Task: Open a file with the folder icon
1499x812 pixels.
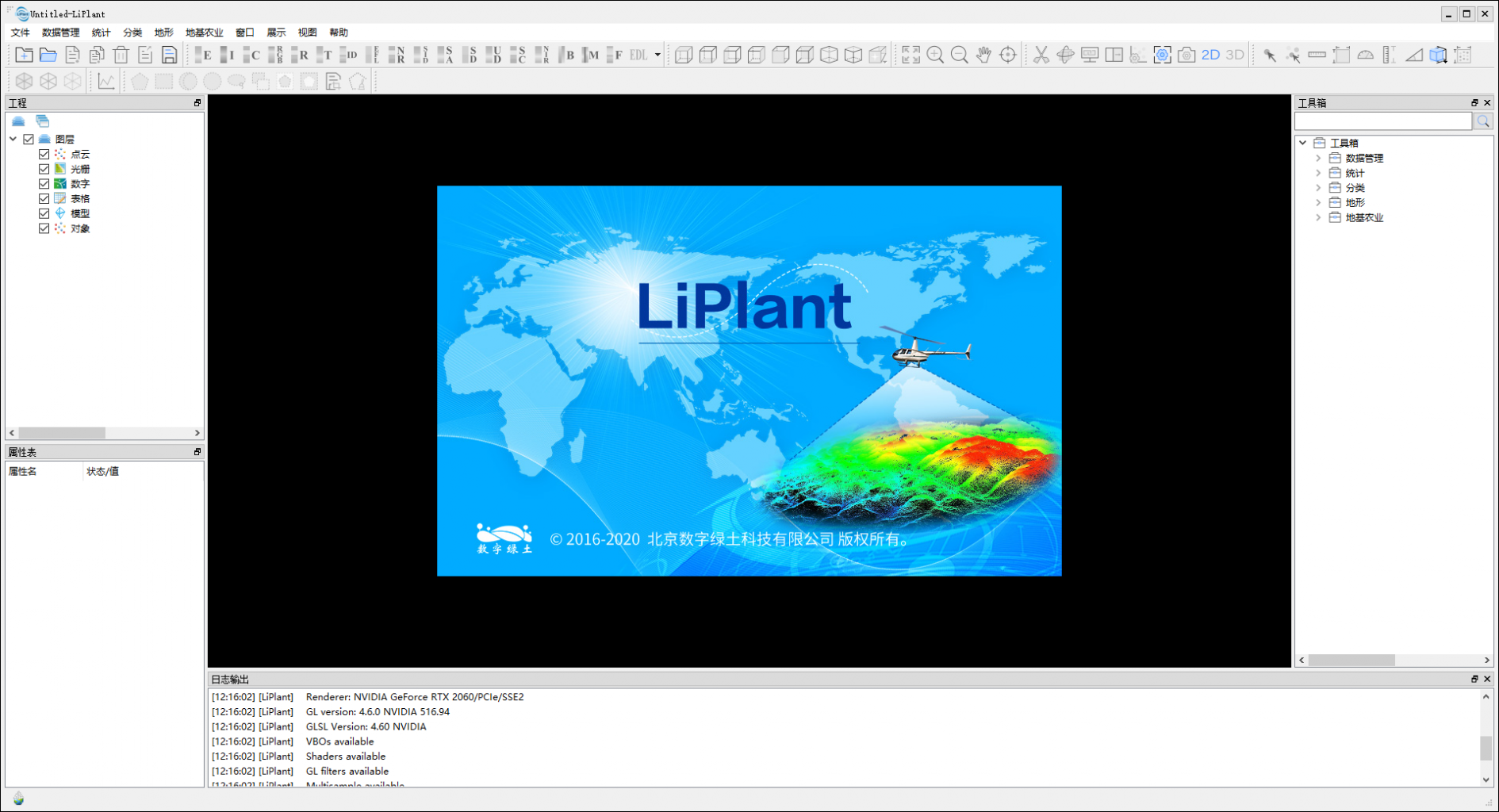Action: (x=48, y=55)
